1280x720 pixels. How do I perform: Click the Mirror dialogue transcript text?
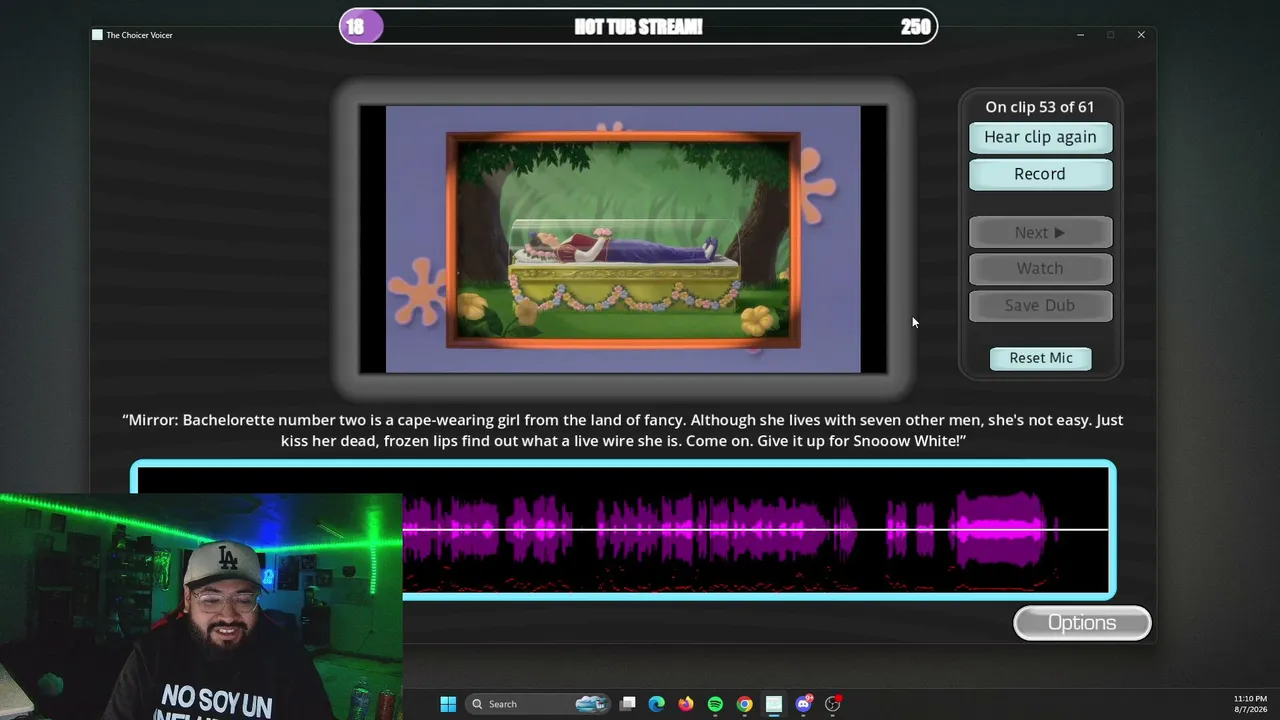623,430
